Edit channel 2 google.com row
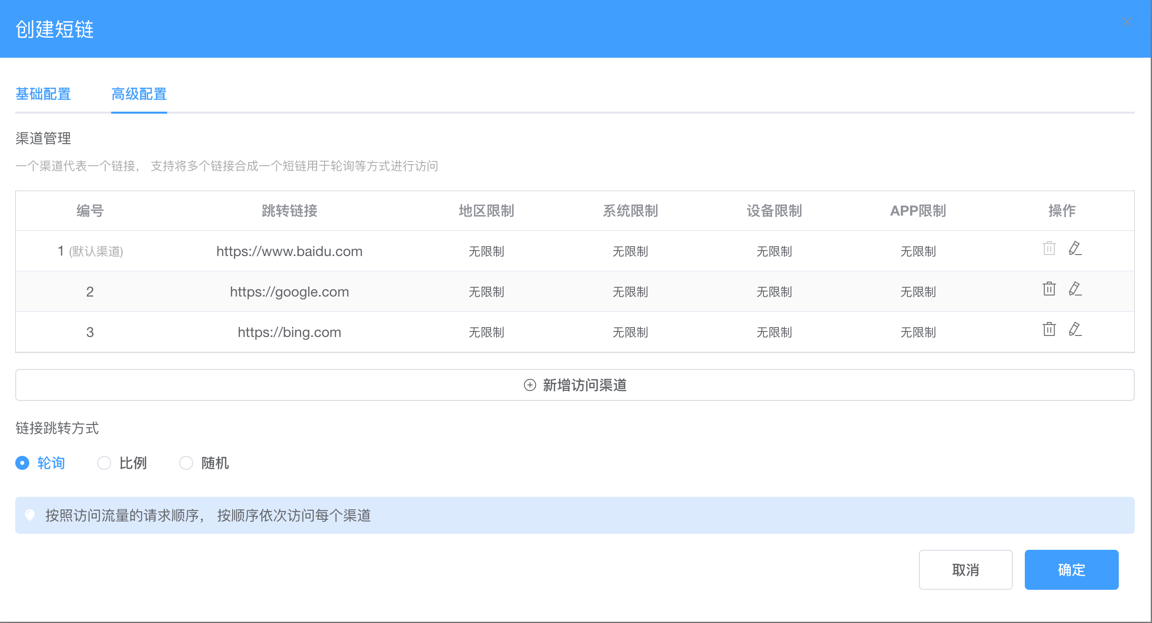Image resolution: width=1152 pixels, height=623 pixels. 1075,289
